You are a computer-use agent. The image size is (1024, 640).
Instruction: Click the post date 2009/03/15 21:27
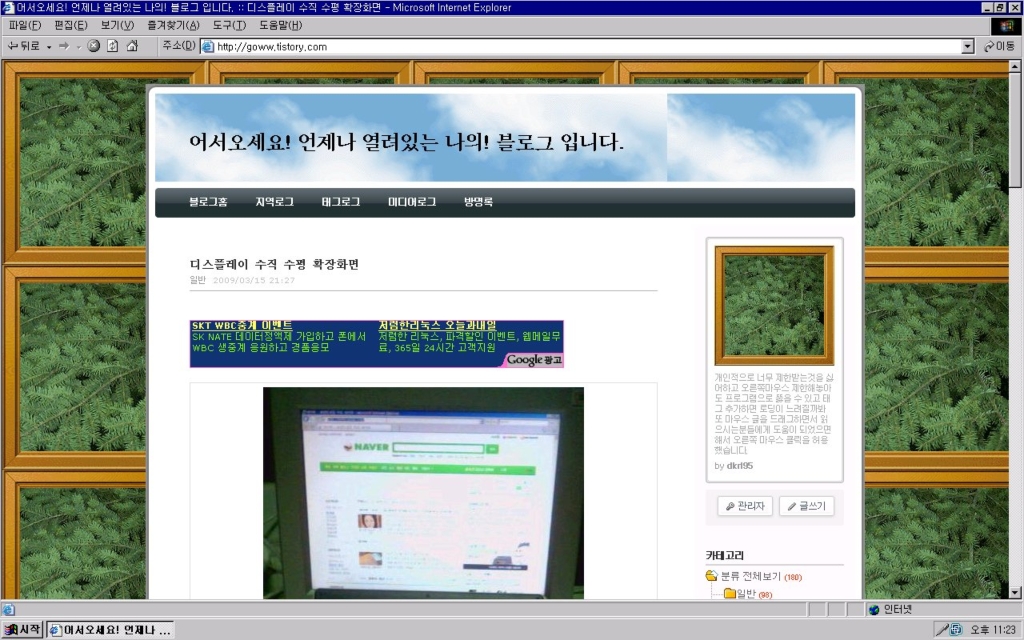pyautogui.click(x=254, y=280)
